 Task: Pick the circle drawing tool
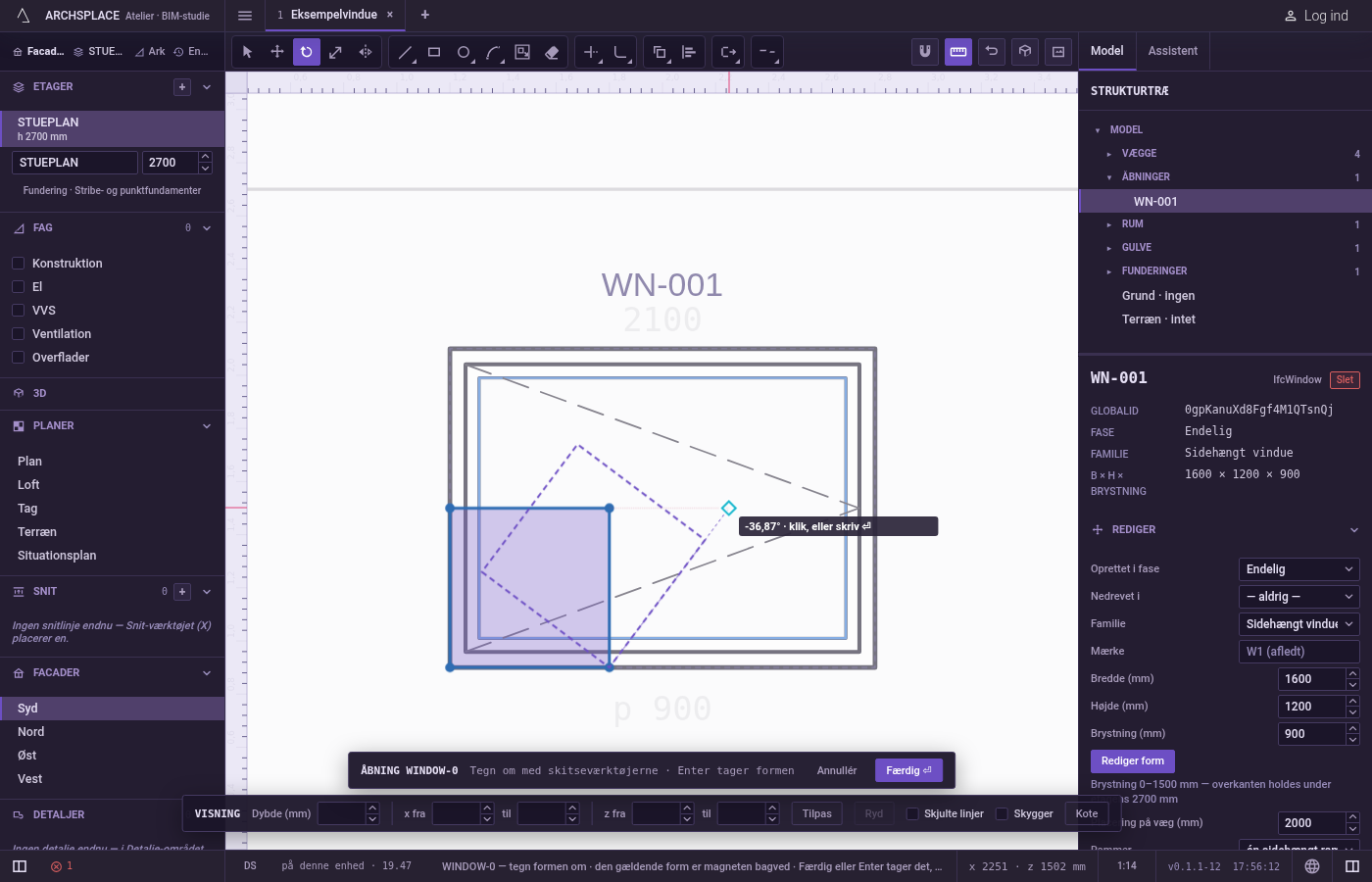tap(464, 52)
